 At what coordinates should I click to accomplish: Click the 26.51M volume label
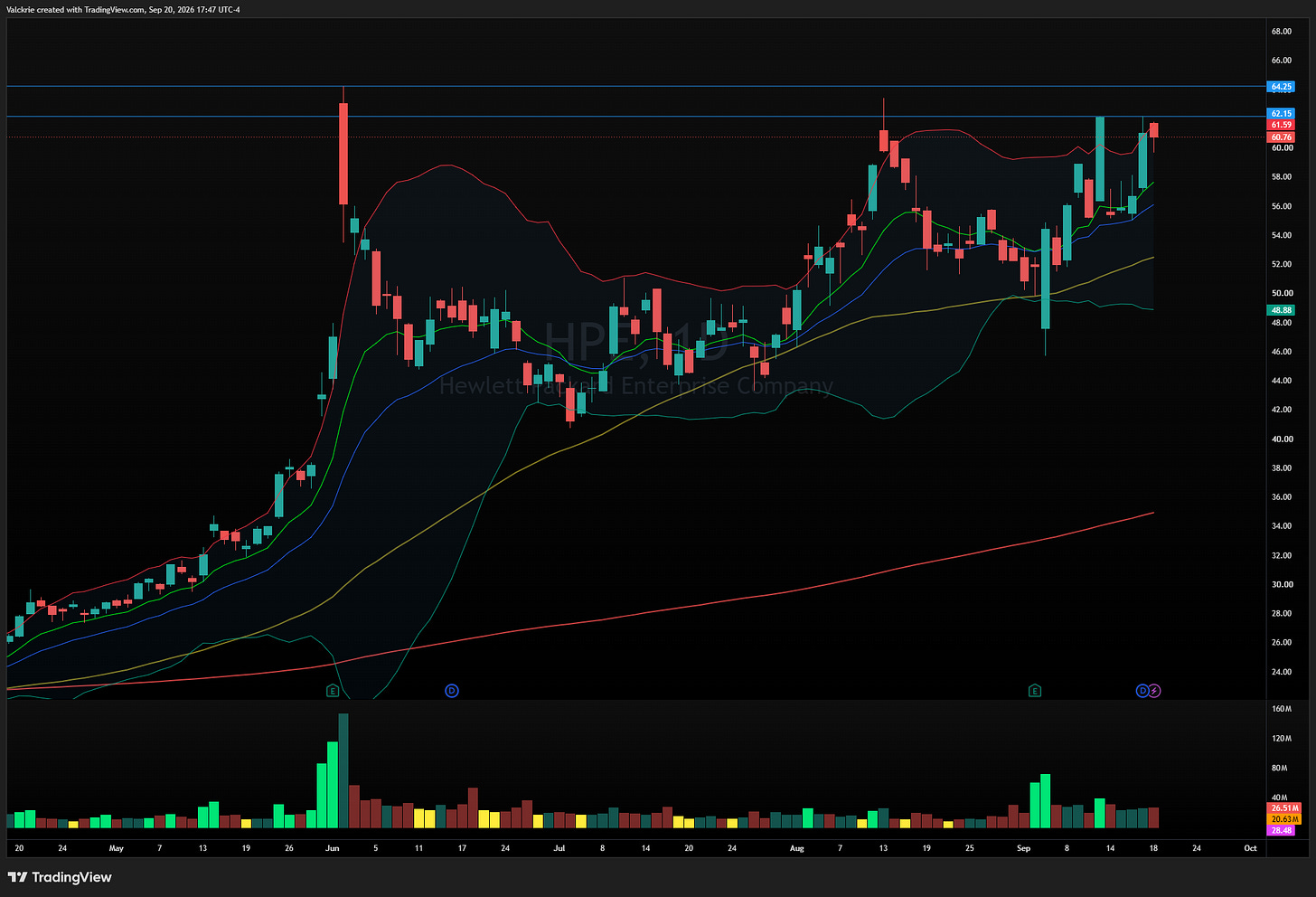(1284, 808)
